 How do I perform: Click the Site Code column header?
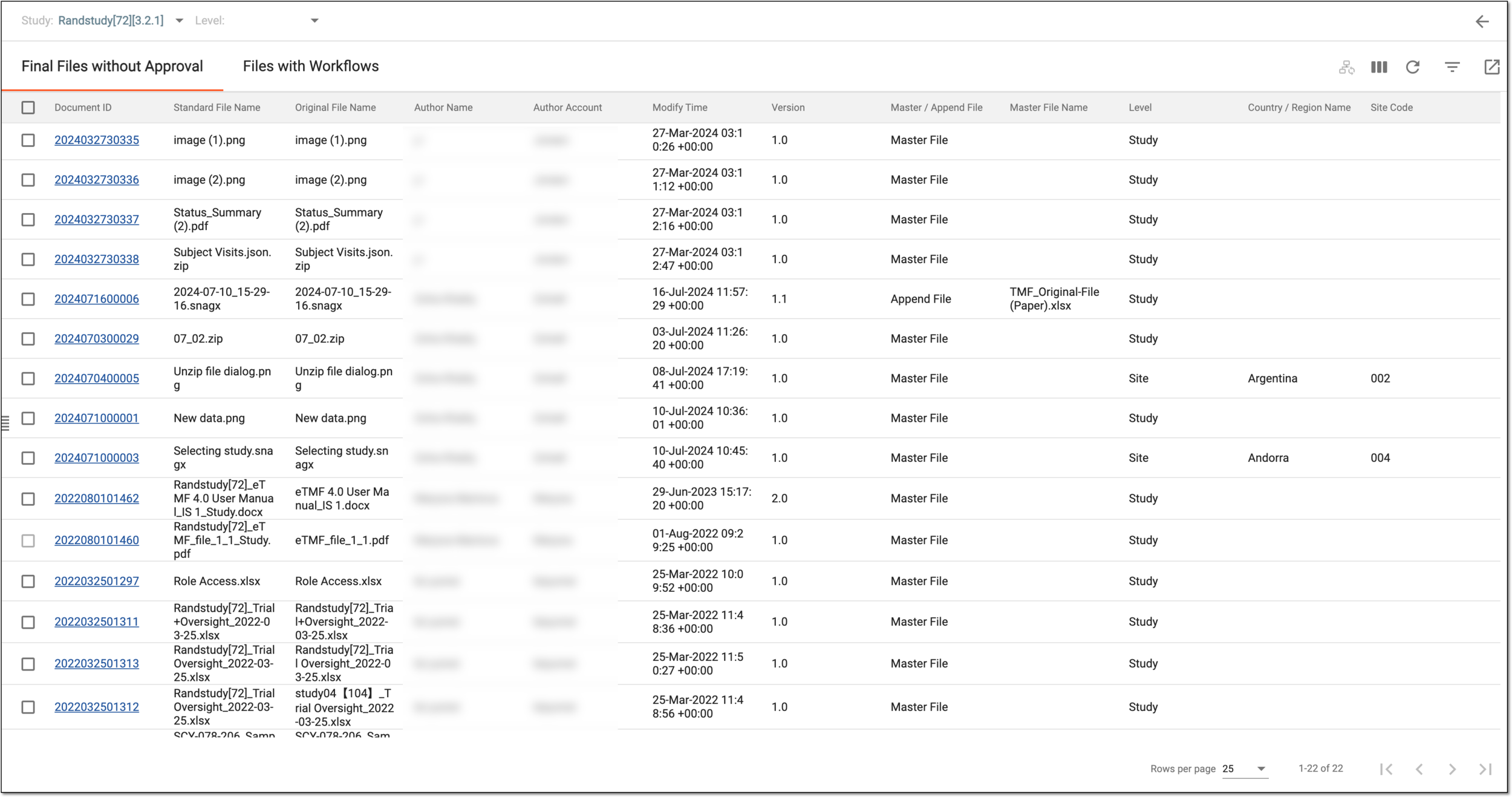click(x=1392, y=108)
